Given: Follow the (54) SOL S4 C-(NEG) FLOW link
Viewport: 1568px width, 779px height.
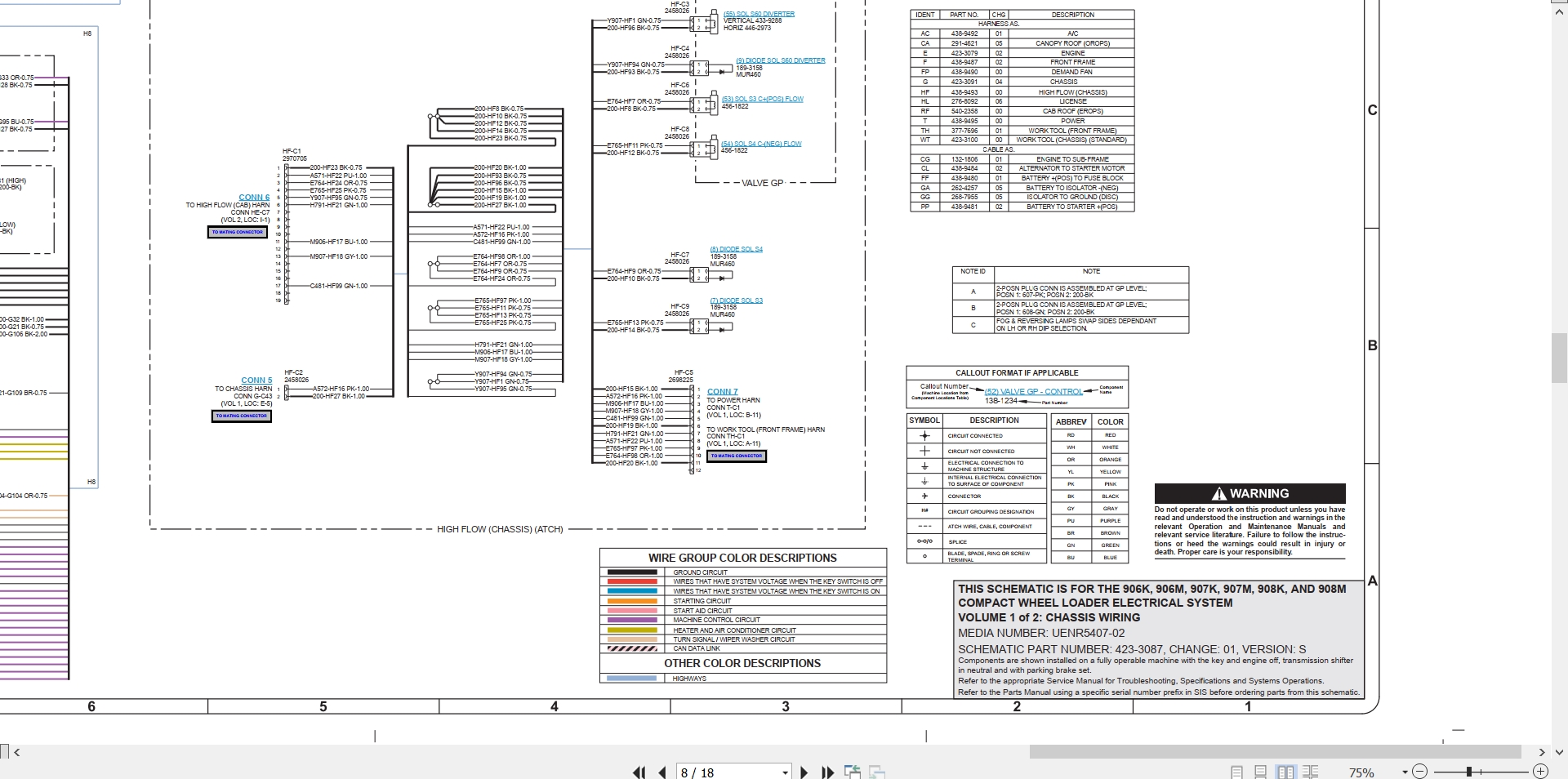Looking at the screenshot, I should pyautogui.click(x=761, y=144).
